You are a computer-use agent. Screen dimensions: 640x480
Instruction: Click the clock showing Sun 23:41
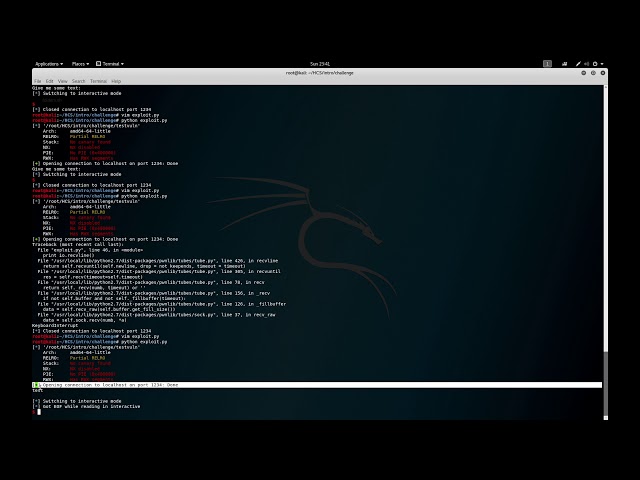click(320, 64)
